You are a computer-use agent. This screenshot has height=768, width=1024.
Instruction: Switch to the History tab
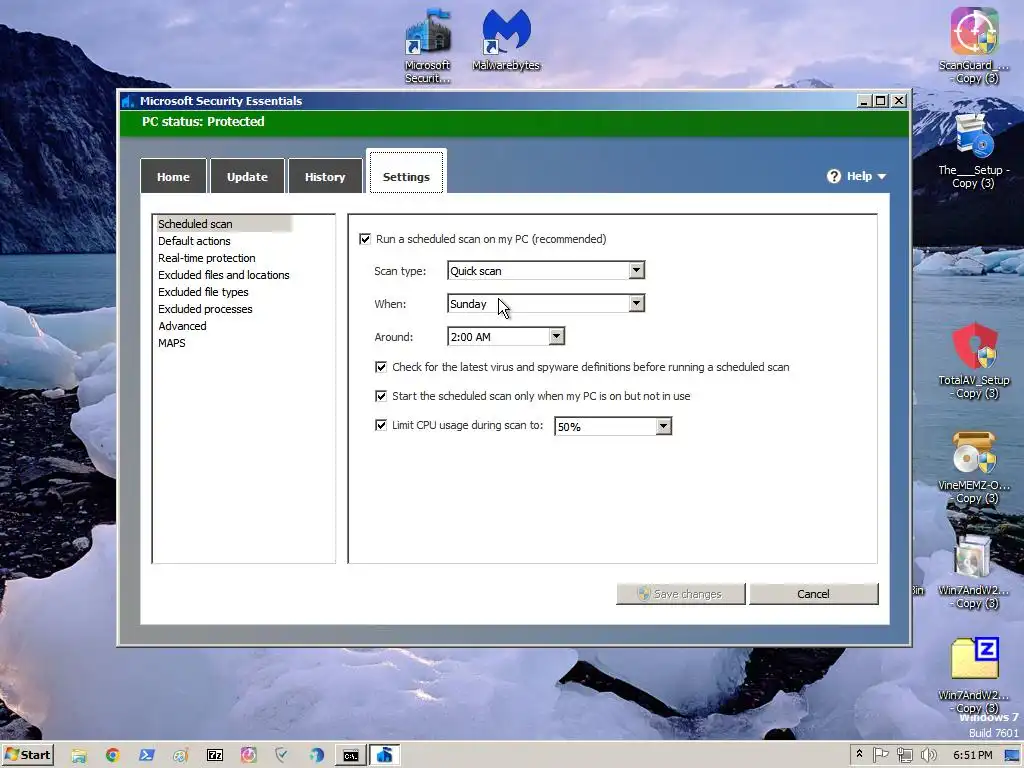coord(325,176)
